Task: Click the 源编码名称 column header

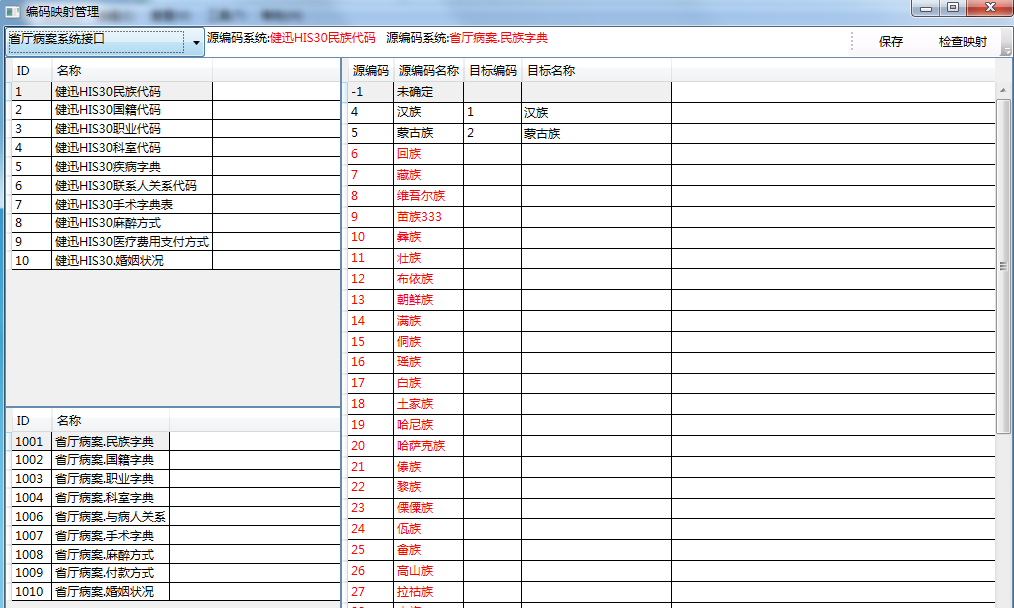Action: point(429,71)
